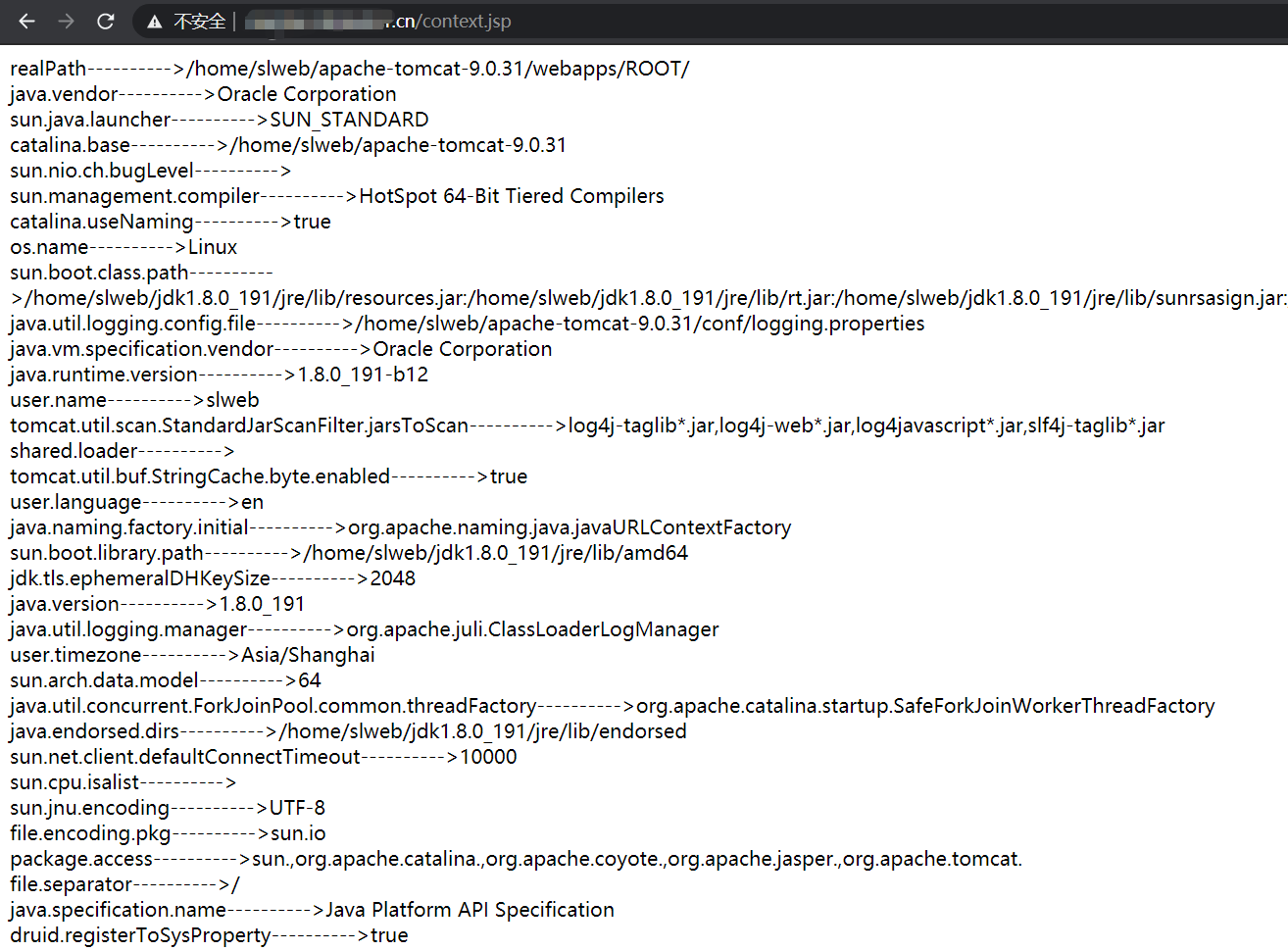1288x951 pixels.
Task: Select the StandardJarScanFilter.jarsToScan line
Action: (588, 425)
